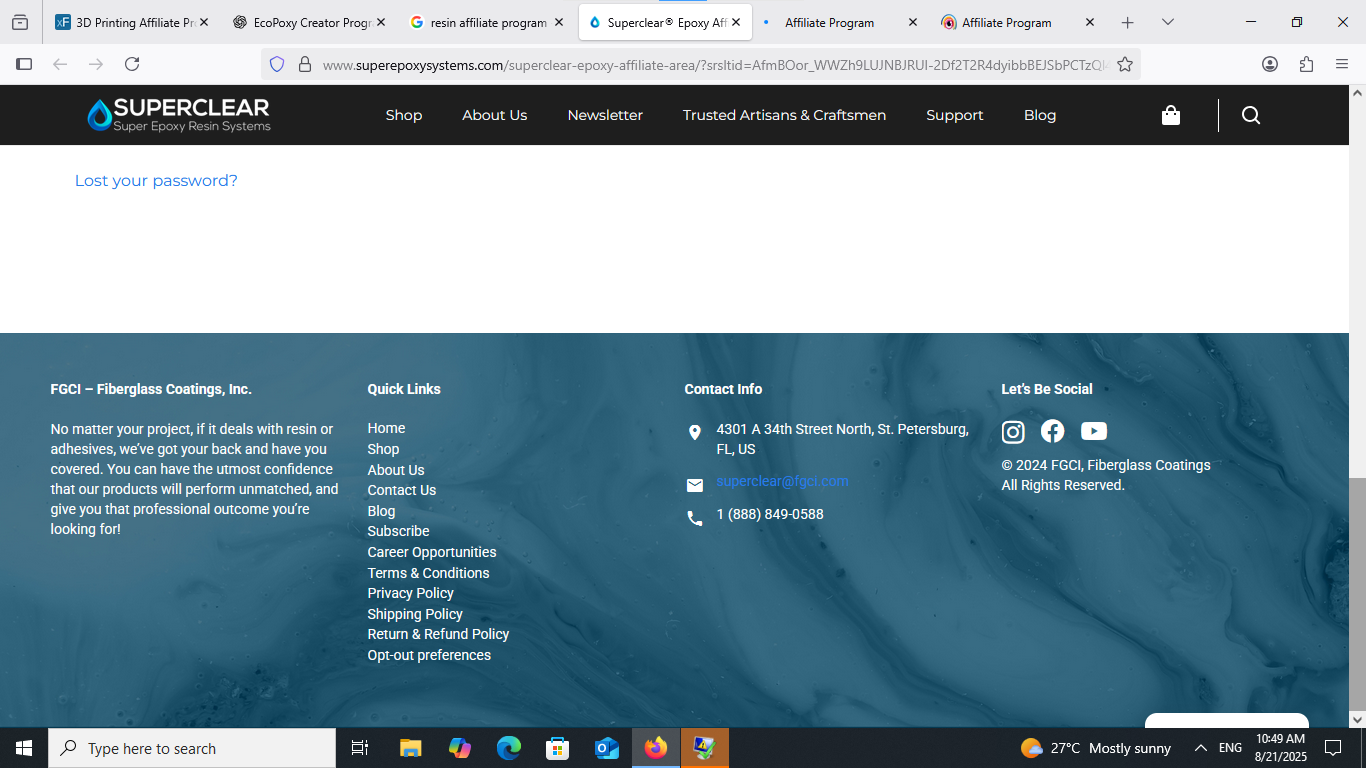The height and width of the screenshot is (768, 1366).
Task: Click the phone number 1 (888) 849-0588
Action: [x=770, y=514]
